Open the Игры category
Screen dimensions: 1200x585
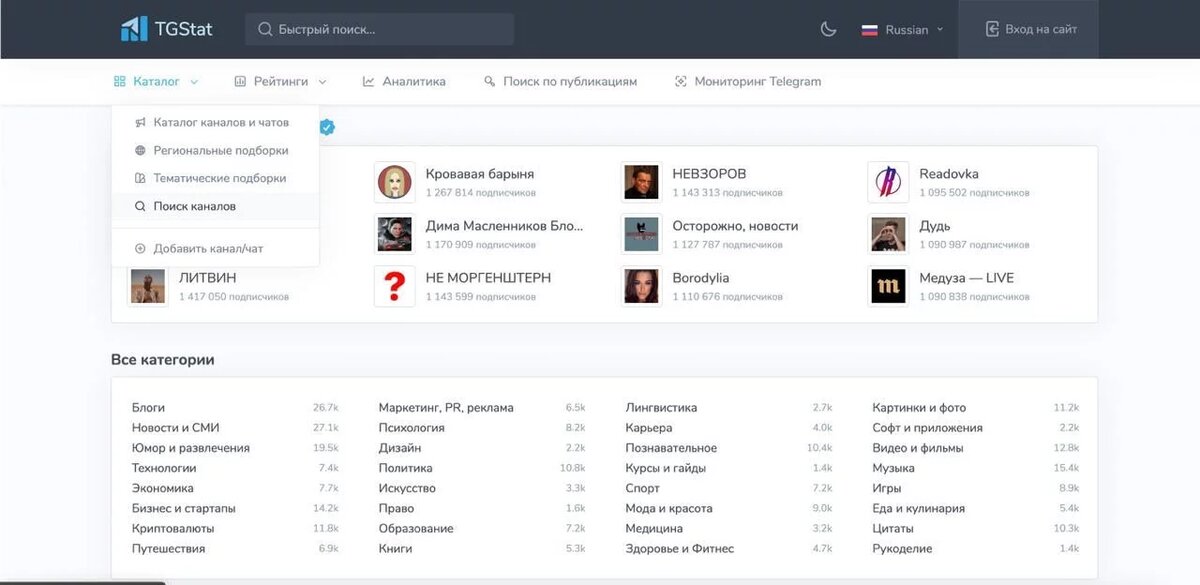pos(886,488)
